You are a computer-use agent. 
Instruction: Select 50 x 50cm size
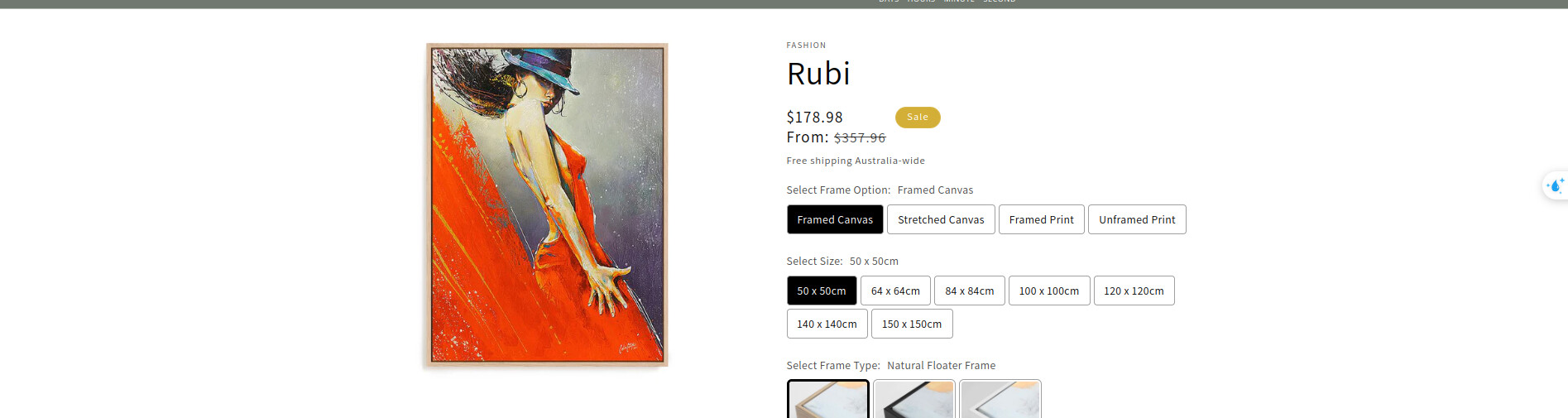tap(822, 291)
